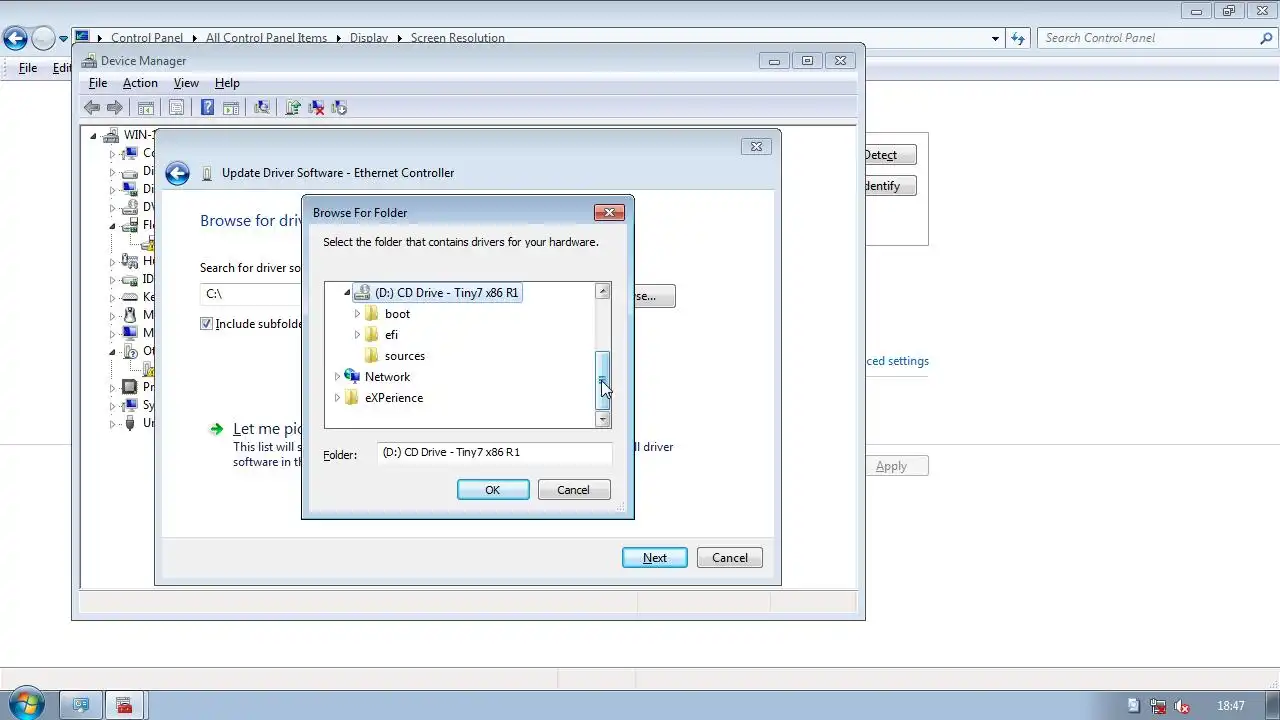
Task: Click the Update Driver Software toolbar icon
Action: [x=293, y=107]
